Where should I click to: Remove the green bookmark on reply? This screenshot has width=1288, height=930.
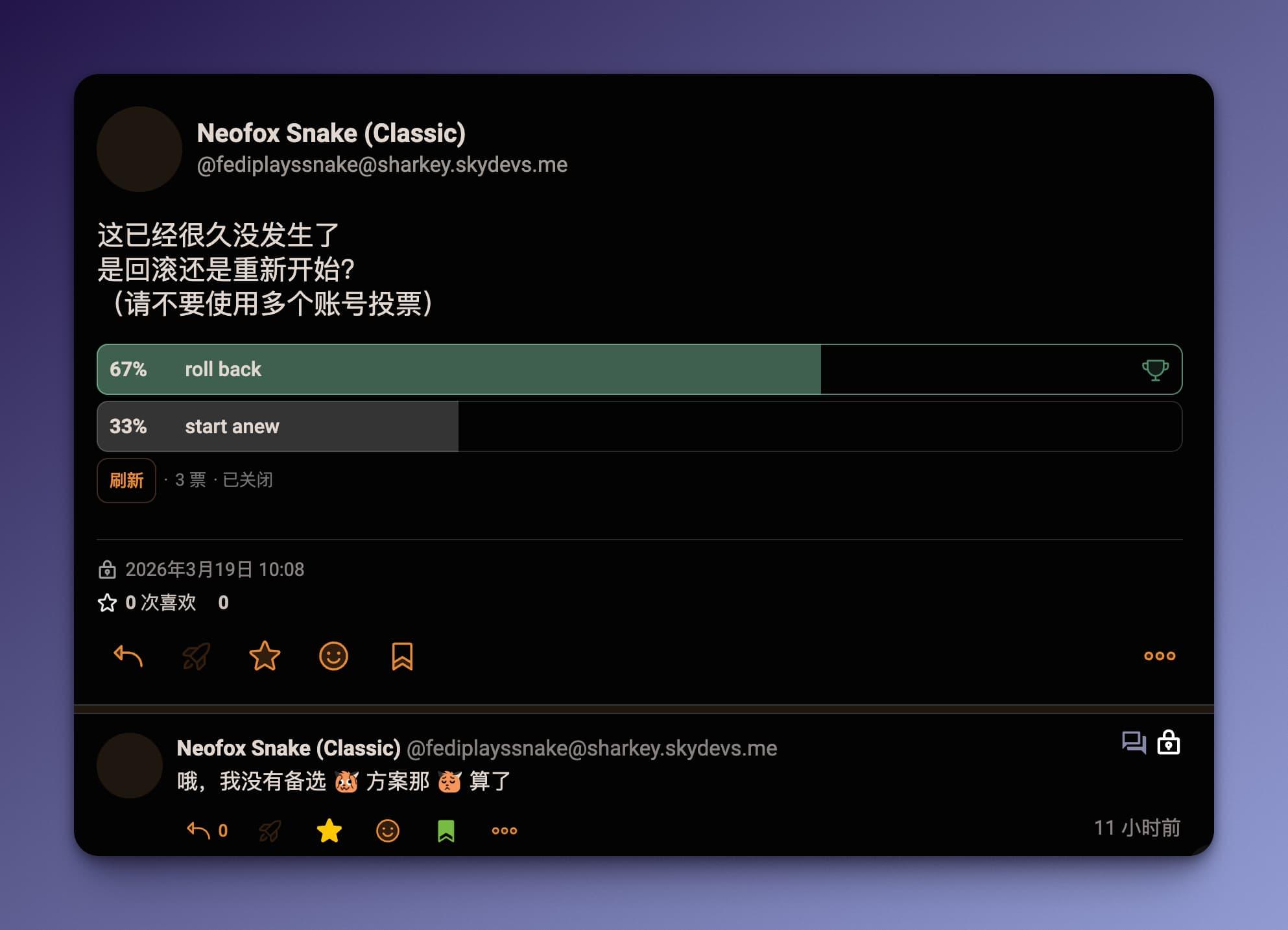[446, 830]
